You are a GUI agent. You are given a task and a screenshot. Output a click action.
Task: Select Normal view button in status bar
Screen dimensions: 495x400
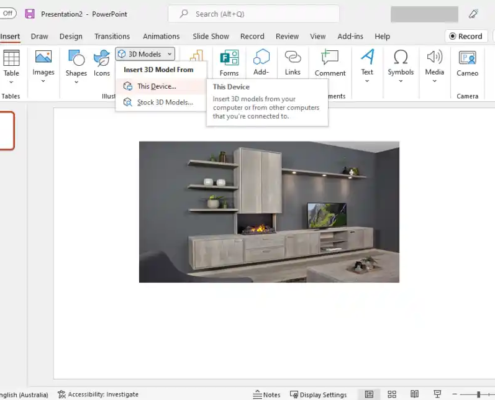(x=369, y=394)
